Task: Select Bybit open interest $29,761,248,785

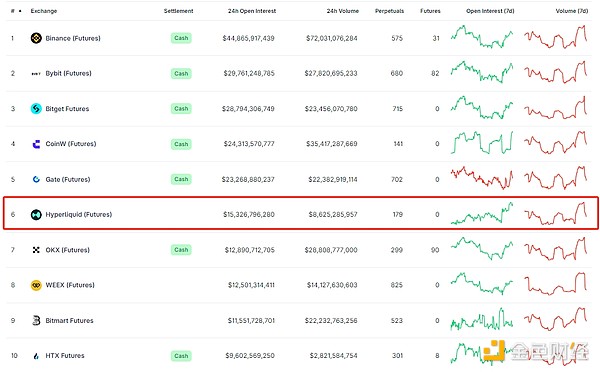Action: [249, 73]
